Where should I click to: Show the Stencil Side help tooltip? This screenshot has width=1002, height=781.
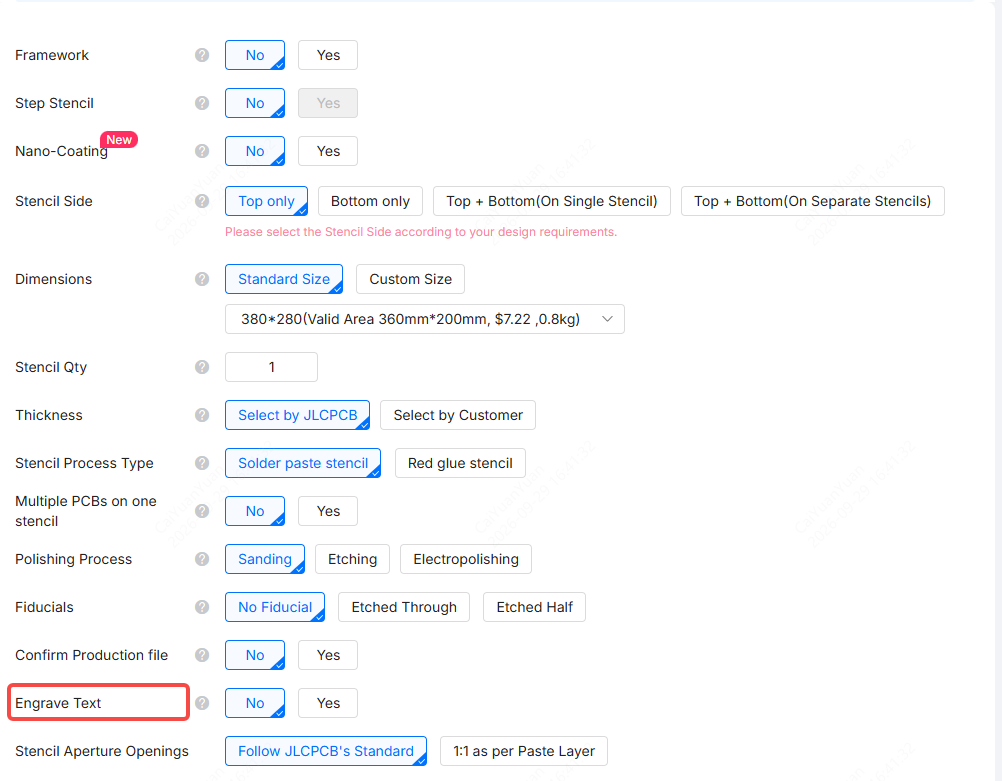click(202, 201)
